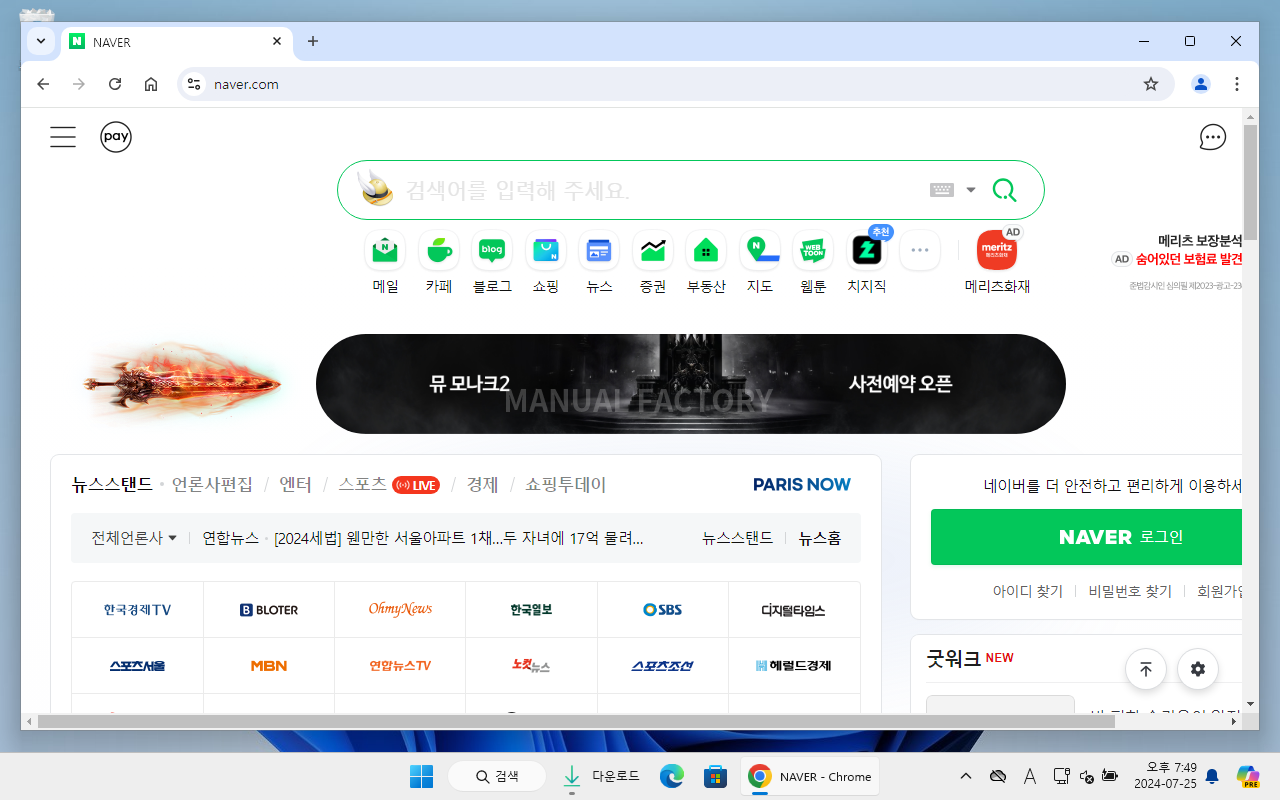Viewport: 1280px width, 800px height.
Task: Select the 뉴스스탠드 tab
Action: point(112,485)
